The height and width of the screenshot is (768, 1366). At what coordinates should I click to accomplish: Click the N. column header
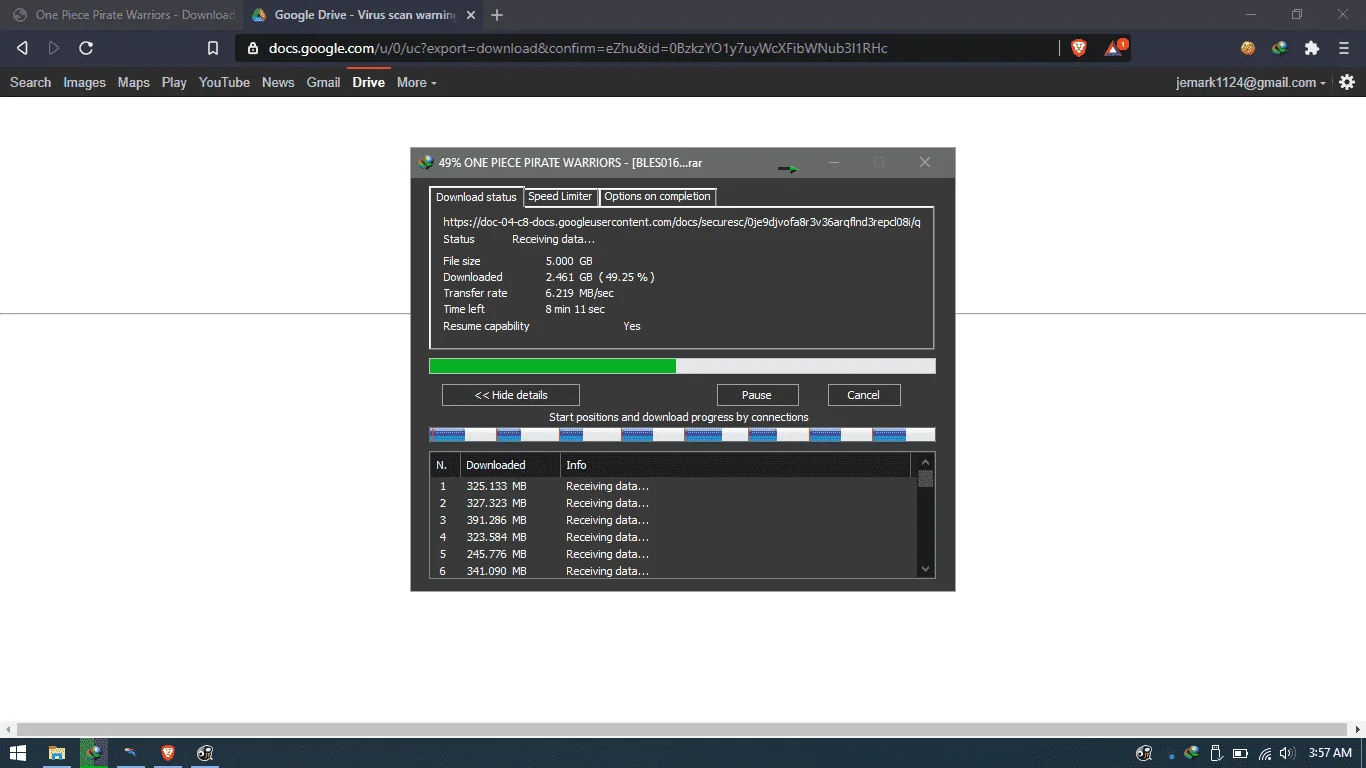445,465
